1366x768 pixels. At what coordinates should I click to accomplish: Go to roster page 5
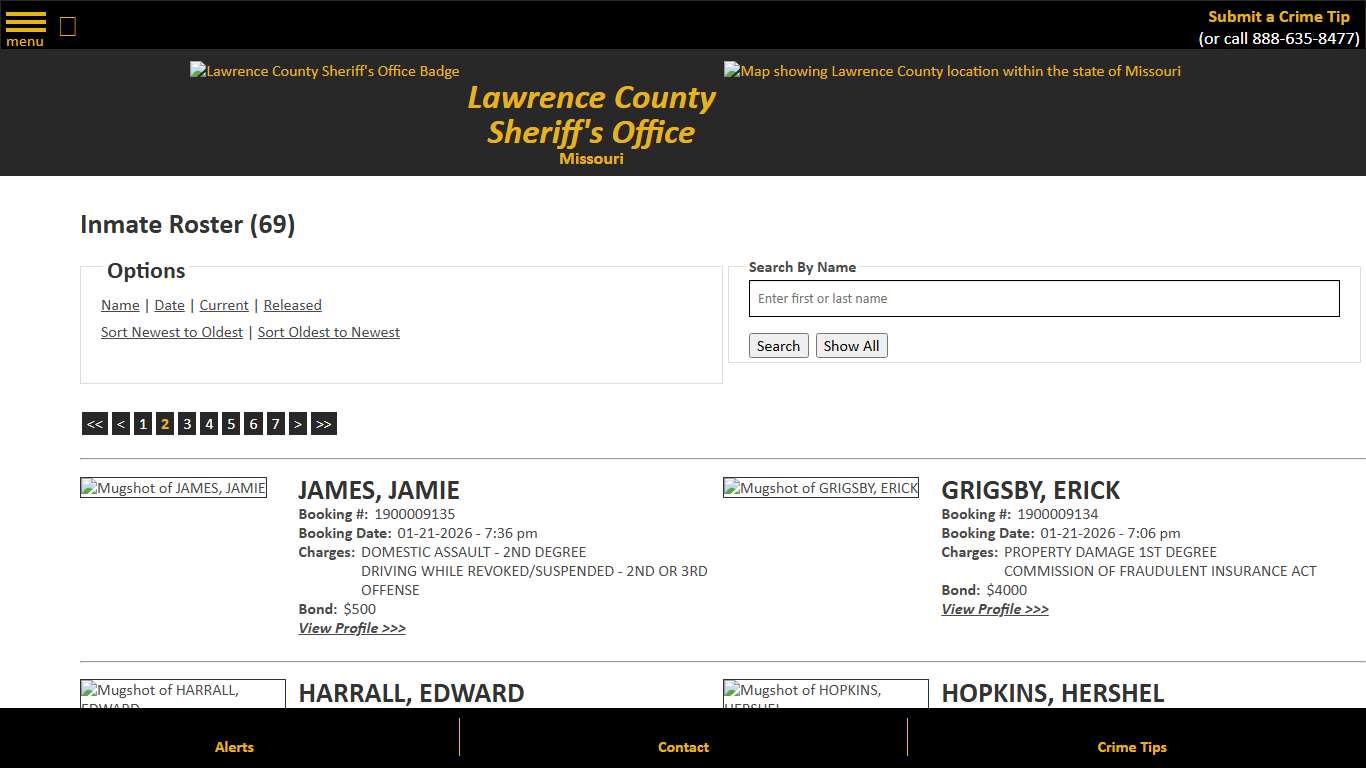pos(231,423)
